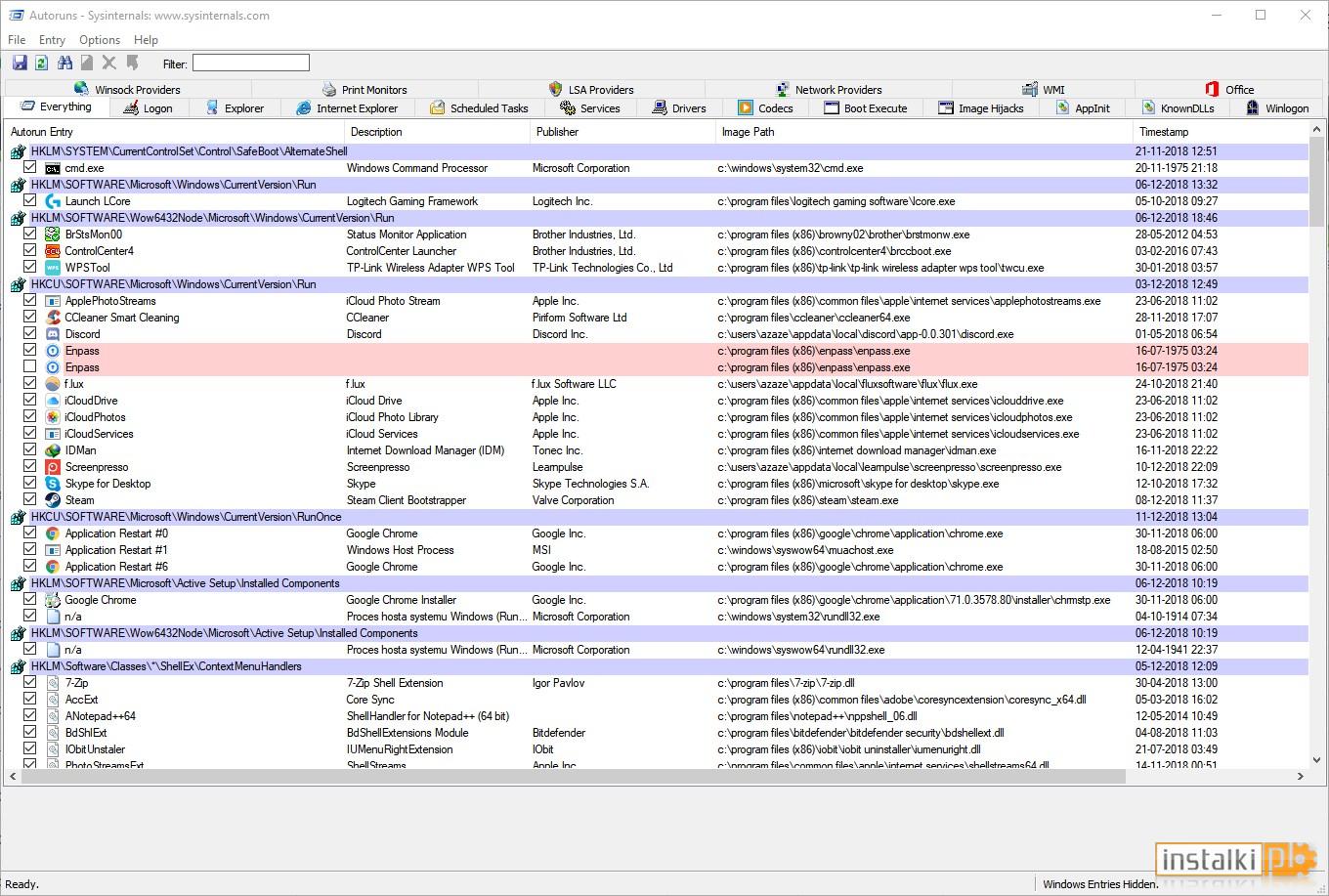Disable the Launch LCore entry checkbox

29,201
